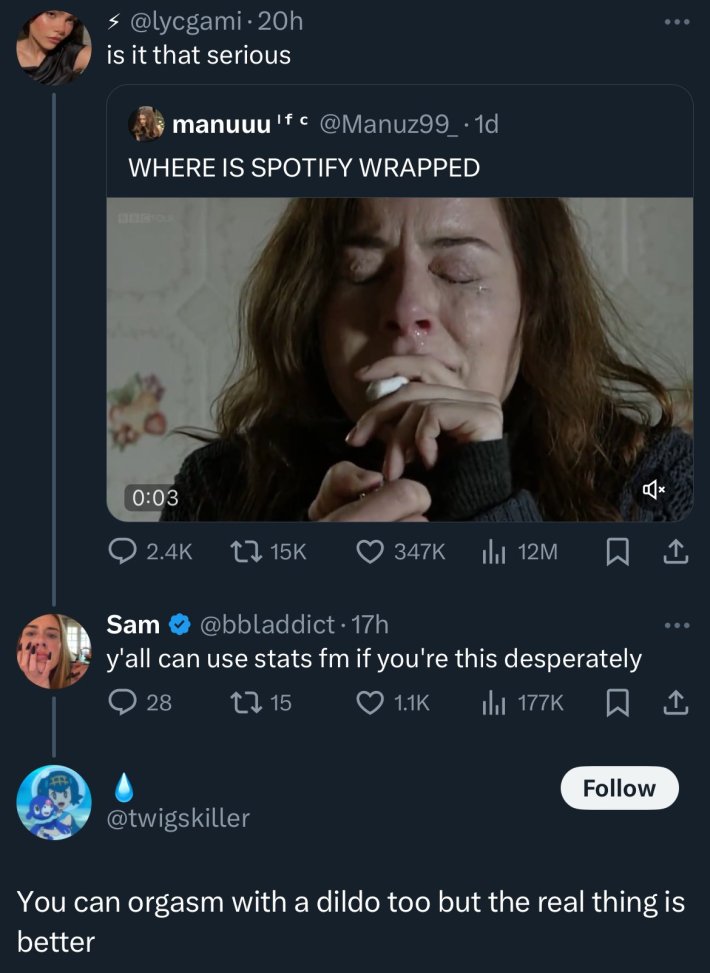The height and width of the screenshot is (973, 710).
Task: Click Sam's blue verified badge
Action: coord(178,626)
